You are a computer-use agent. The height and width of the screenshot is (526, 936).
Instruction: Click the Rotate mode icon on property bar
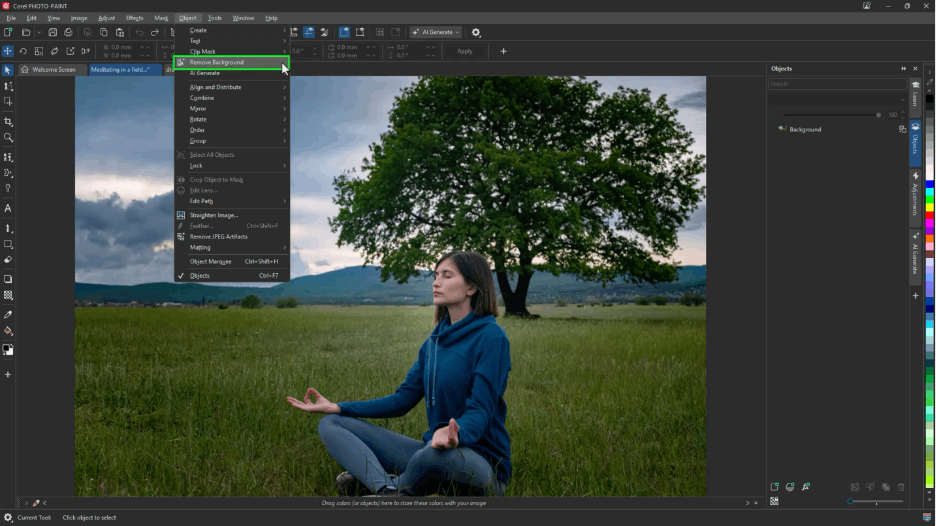coord(23,51)
